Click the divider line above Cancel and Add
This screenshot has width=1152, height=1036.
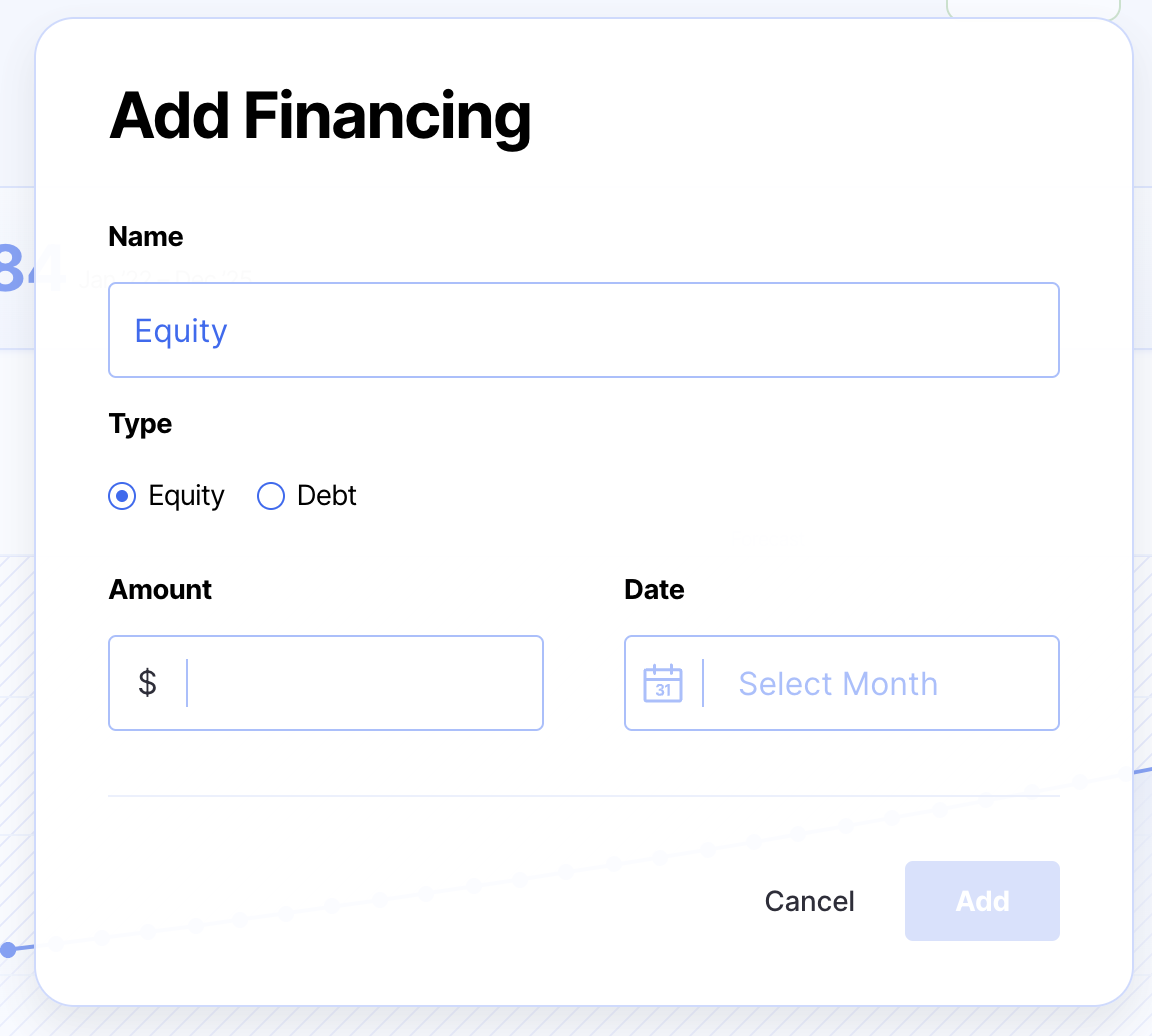[583, 796]
